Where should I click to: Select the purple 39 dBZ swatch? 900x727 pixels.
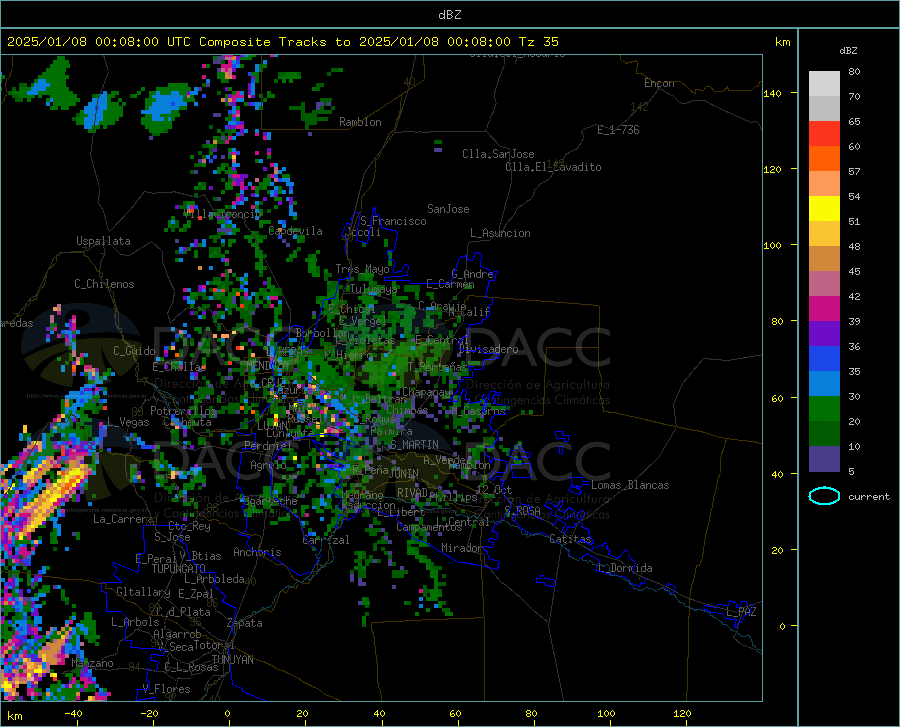pyautogui.click(x=824, y=334)
